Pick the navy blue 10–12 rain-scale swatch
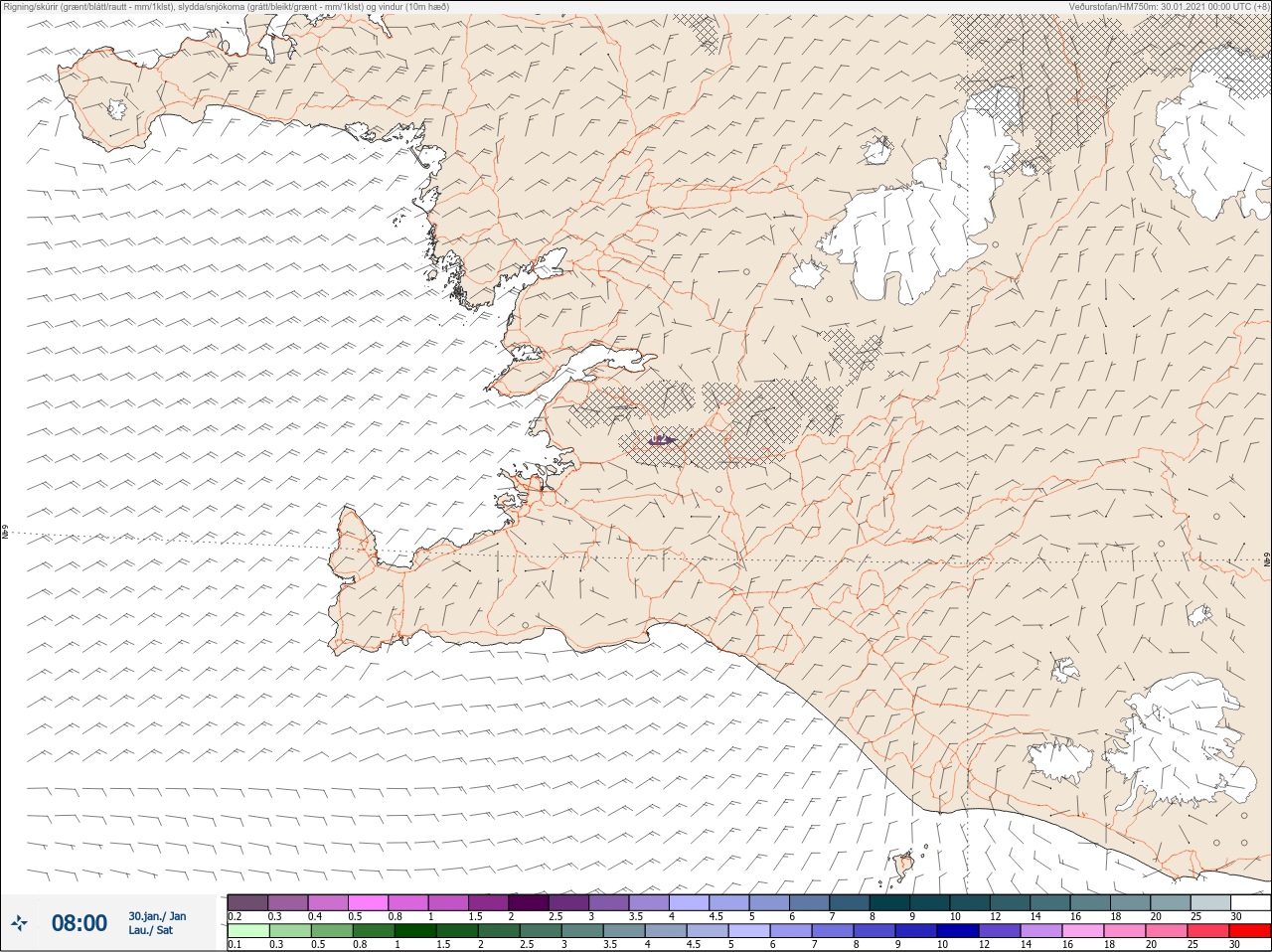 tap(957, 931)
